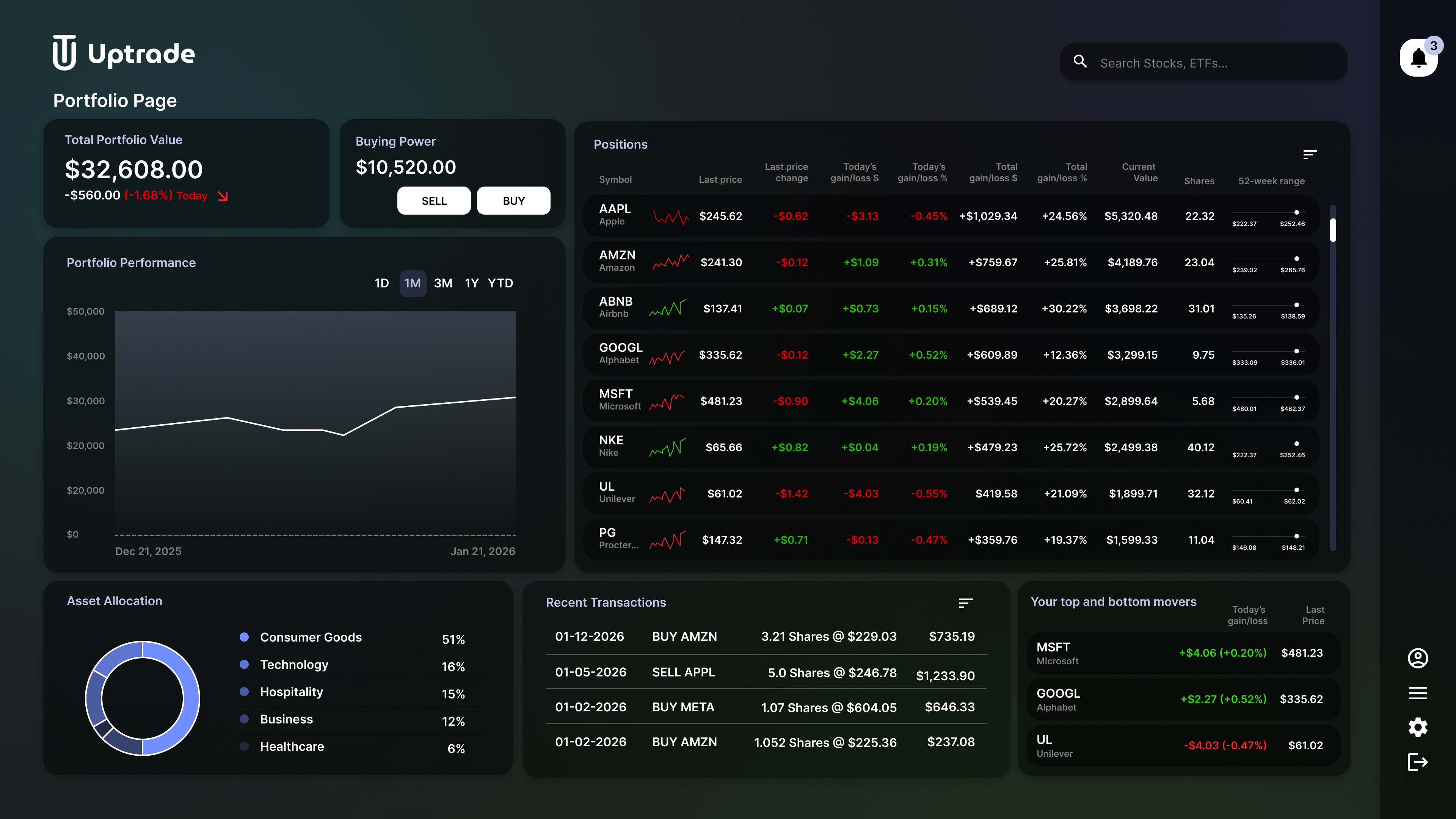Open UL Unilever in movers list
This screenshot has width=1456, height=819.
(x=1183, y=745)
